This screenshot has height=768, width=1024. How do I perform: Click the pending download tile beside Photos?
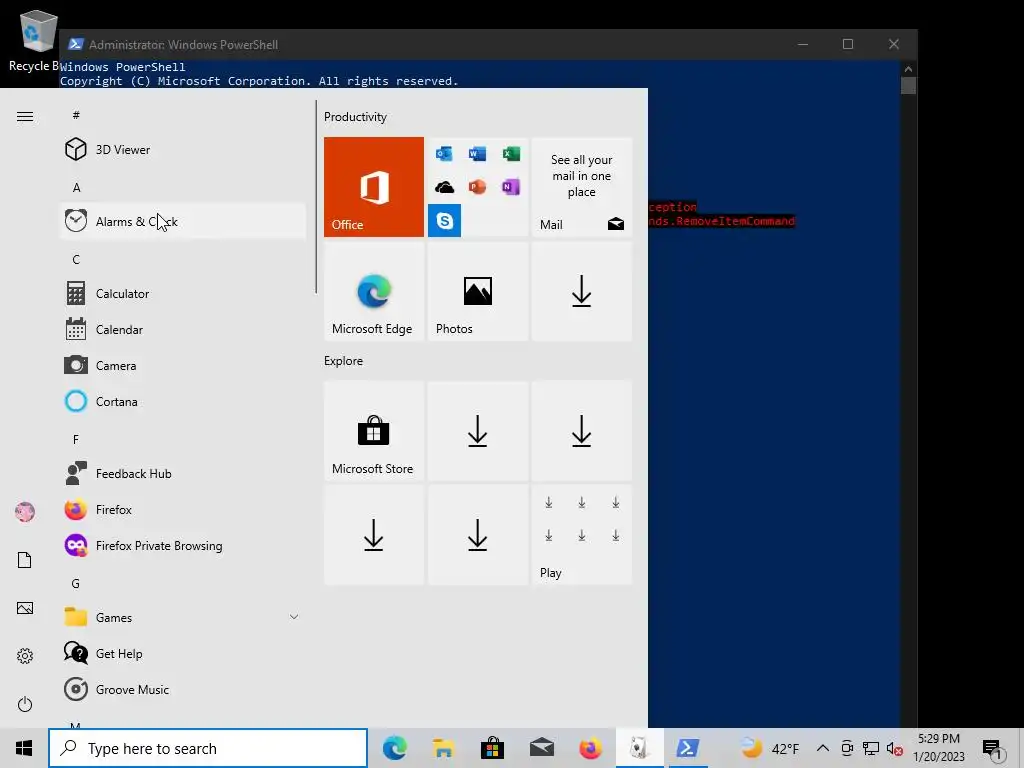582,291
